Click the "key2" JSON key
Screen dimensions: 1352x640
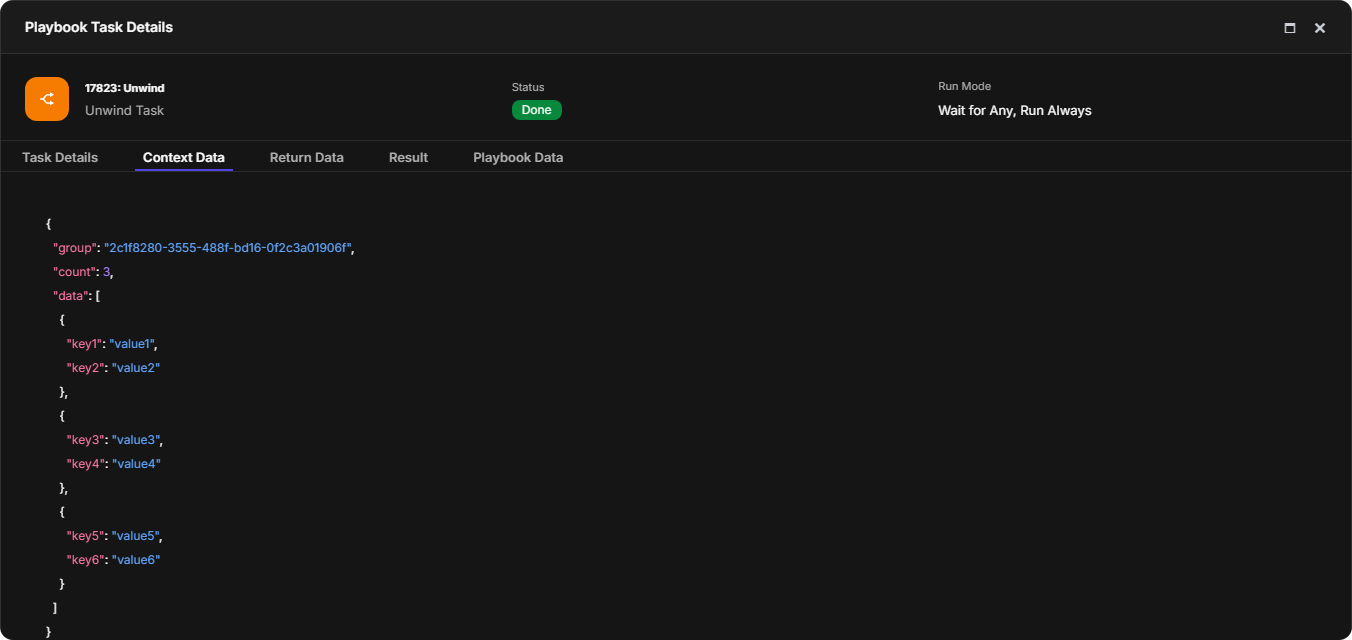tap(85, 367)
